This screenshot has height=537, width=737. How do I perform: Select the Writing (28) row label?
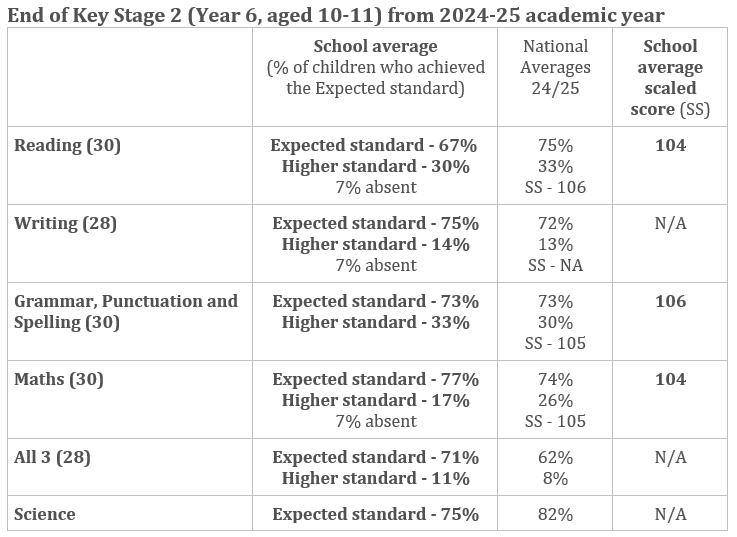[65, 223]
